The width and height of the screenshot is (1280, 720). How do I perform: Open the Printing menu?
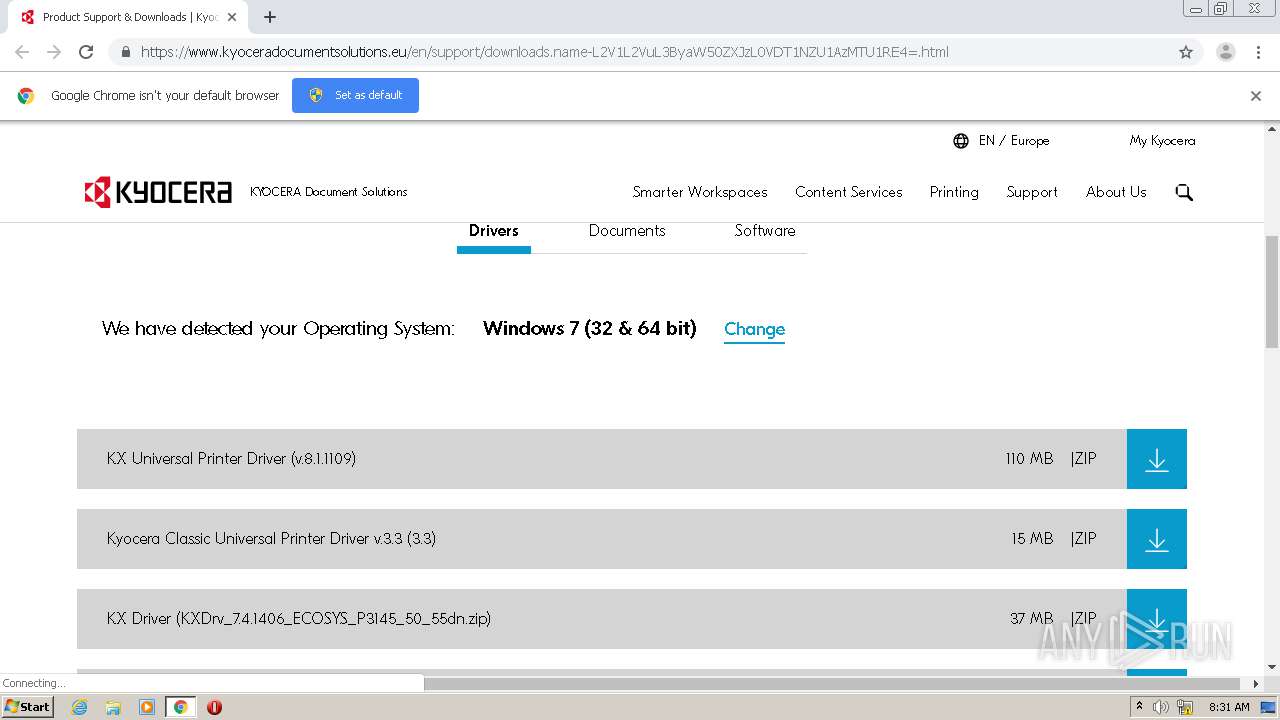954,192
